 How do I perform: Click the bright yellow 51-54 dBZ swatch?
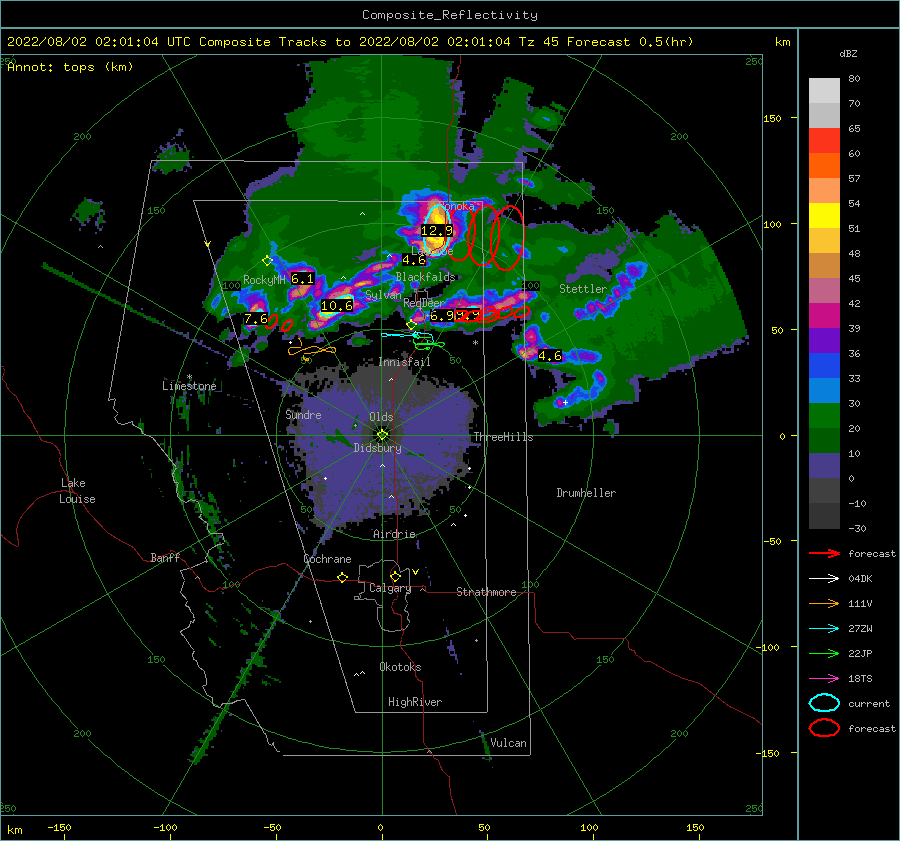click(824, 215)
